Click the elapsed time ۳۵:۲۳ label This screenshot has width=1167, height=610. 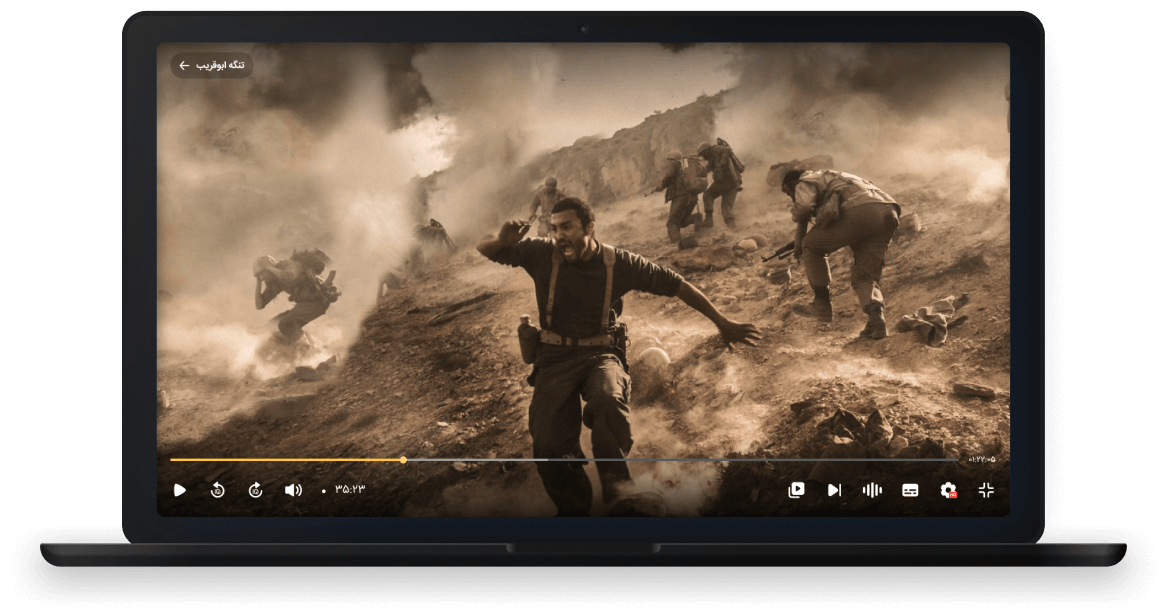pyautogui.click(x=350, y=490)
